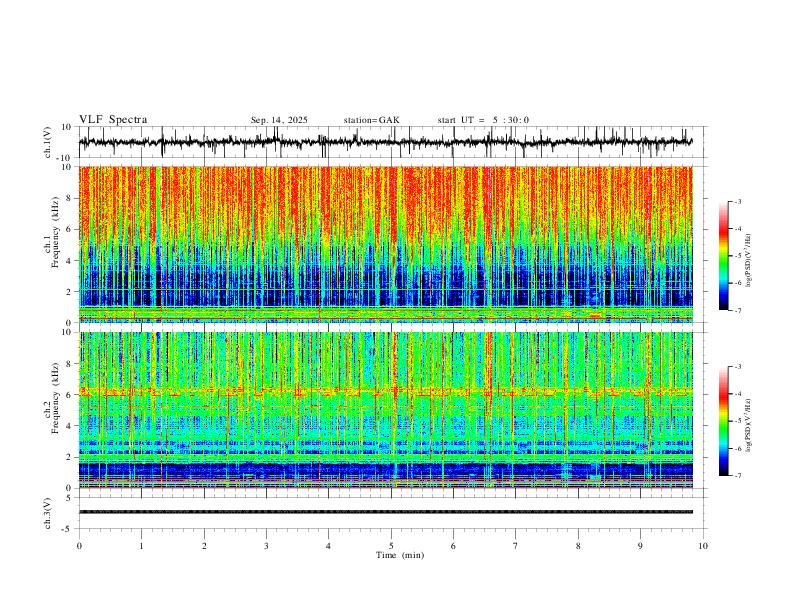
Task: Click the '3' tick on the time axis
Action: point(266,546)
